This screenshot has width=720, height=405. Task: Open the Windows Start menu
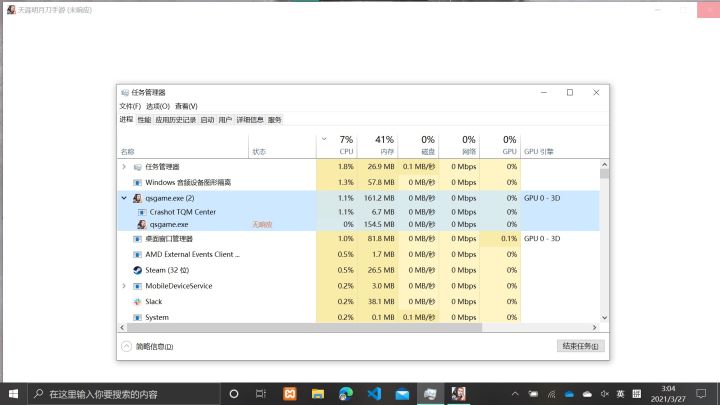pyautogui.click(x=13, y=394)
